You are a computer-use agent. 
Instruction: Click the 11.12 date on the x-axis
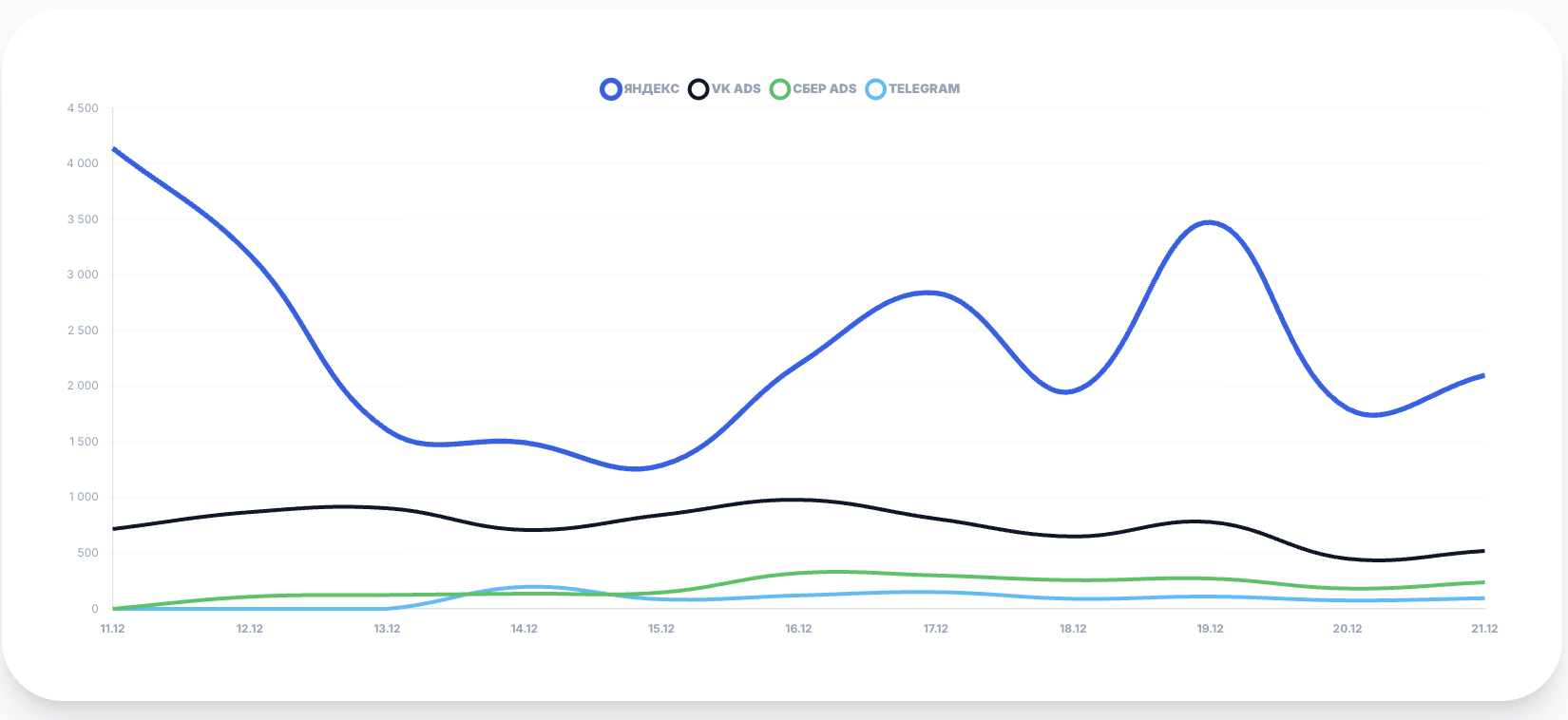pyautogui.click(x=112, y=629)
